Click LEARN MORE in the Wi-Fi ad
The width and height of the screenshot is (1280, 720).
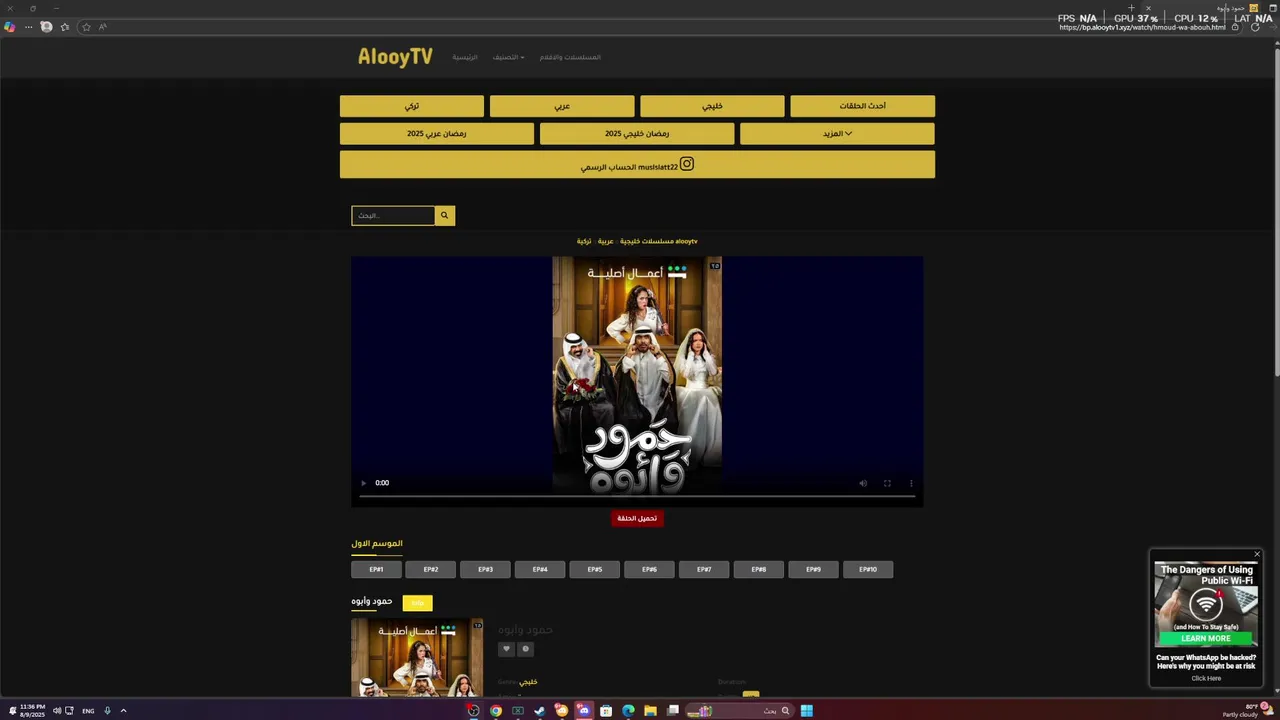pos(1206,638)
